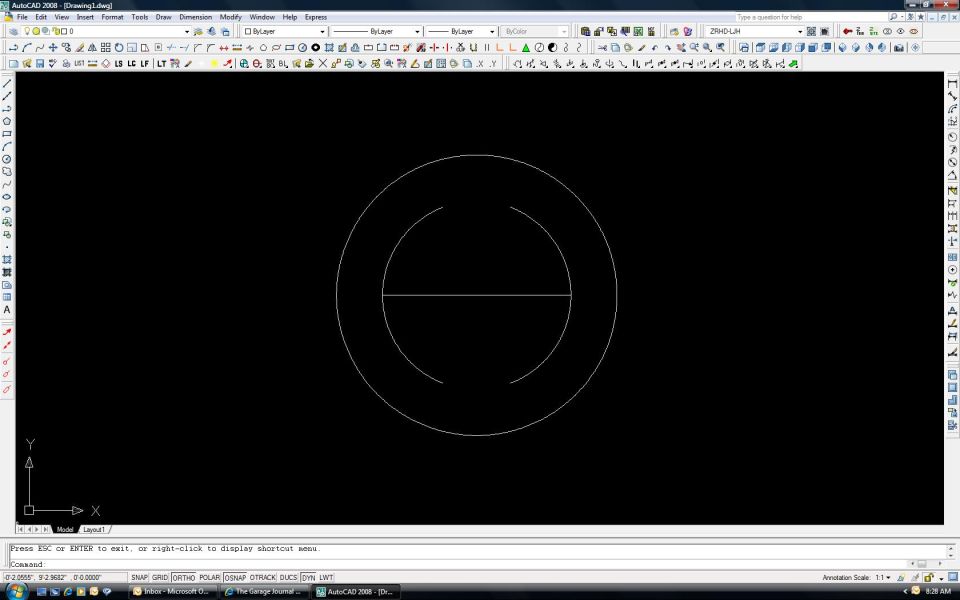Toggle DUCS in status bar

[288, 577]
